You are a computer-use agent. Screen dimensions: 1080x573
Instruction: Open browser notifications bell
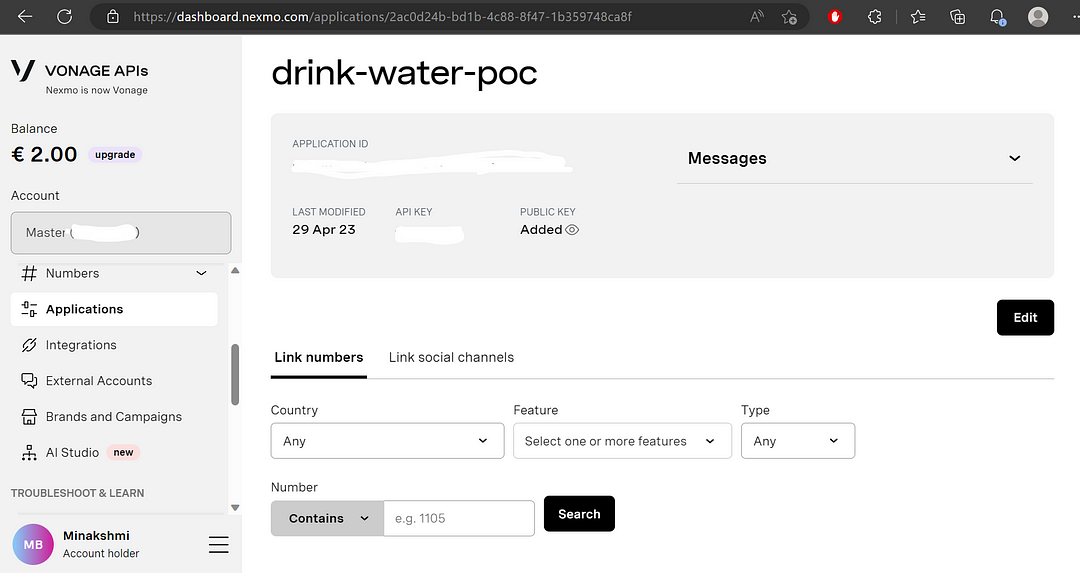(997, 17)
